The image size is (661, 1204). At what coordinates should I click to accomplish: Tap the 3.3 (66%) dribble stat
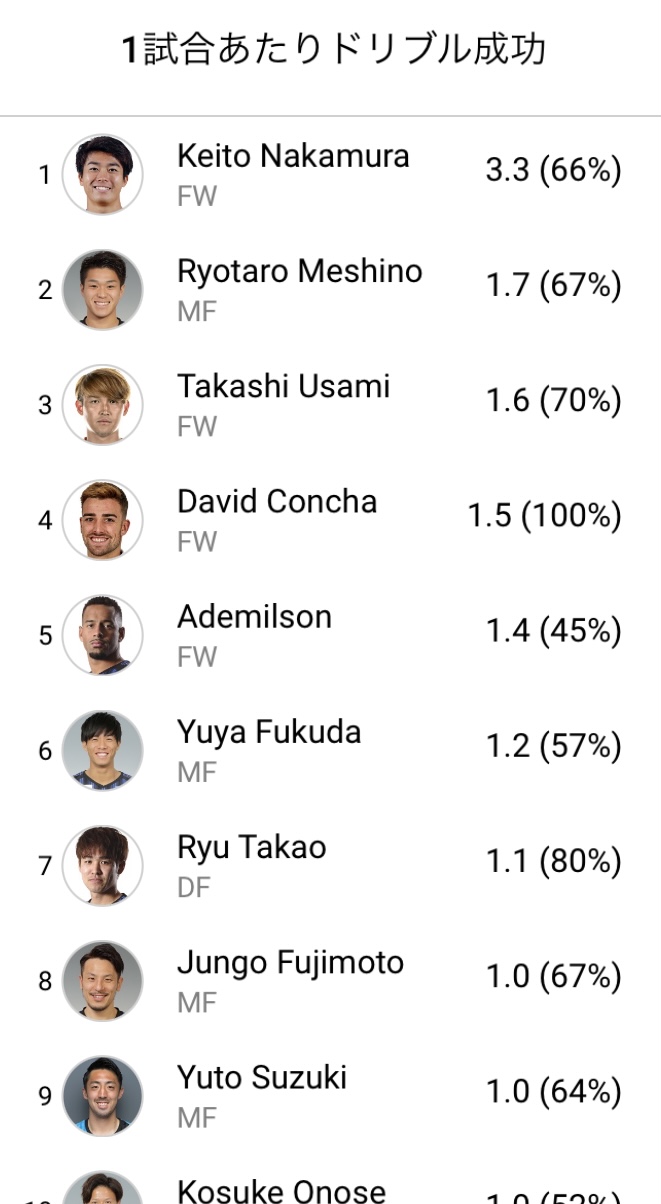point(553,171)
